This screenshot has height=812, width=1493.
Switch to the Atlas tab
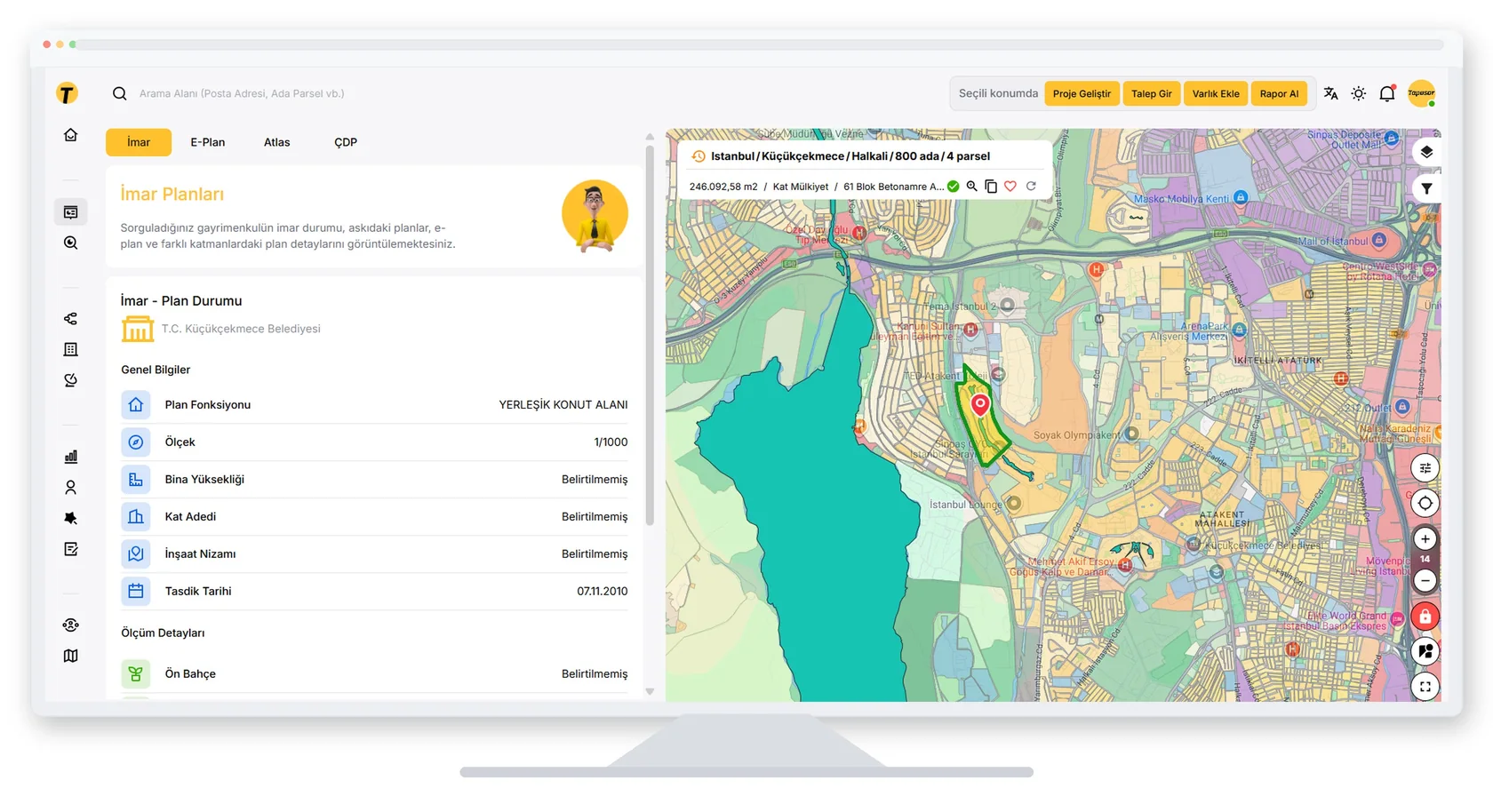[x=277, y=142]
